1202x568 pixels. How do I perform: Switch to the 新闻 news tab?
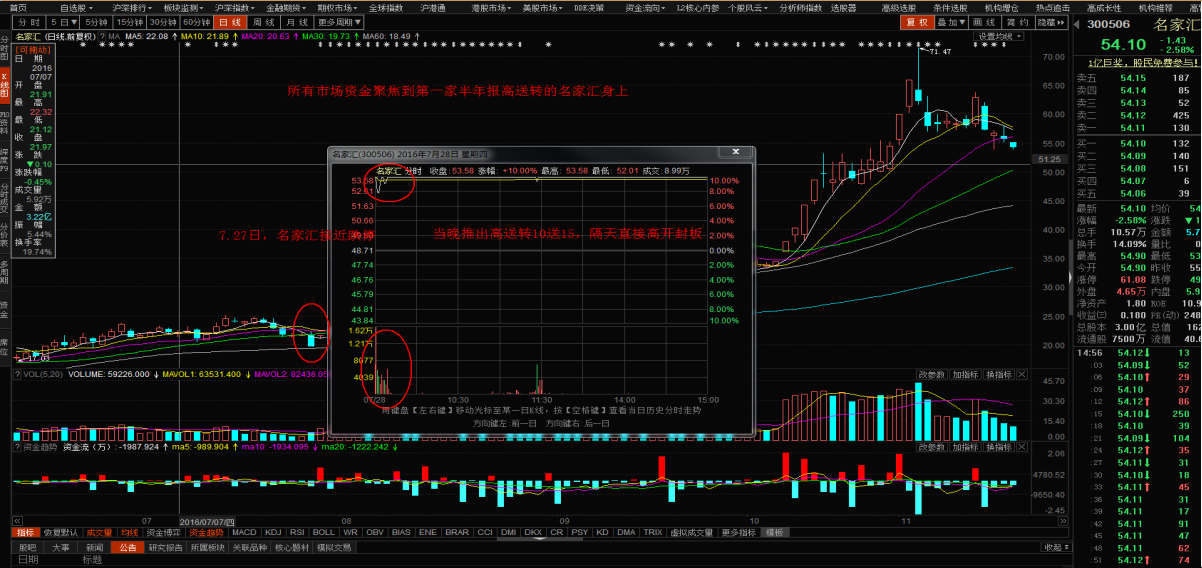click(x=94, y=548)
